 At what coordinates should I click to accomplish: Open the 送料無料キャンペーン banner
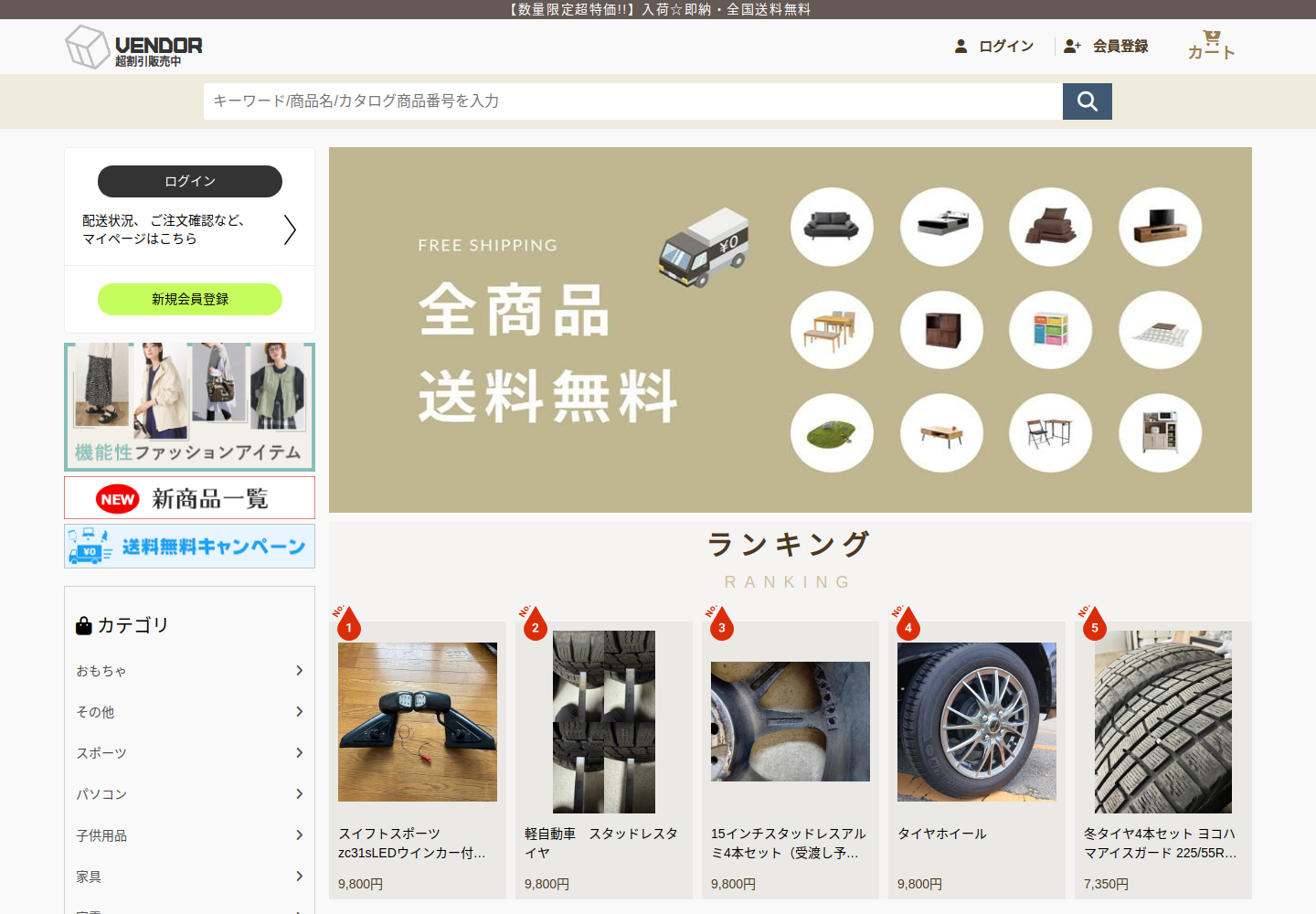click(x=190, y=546)
